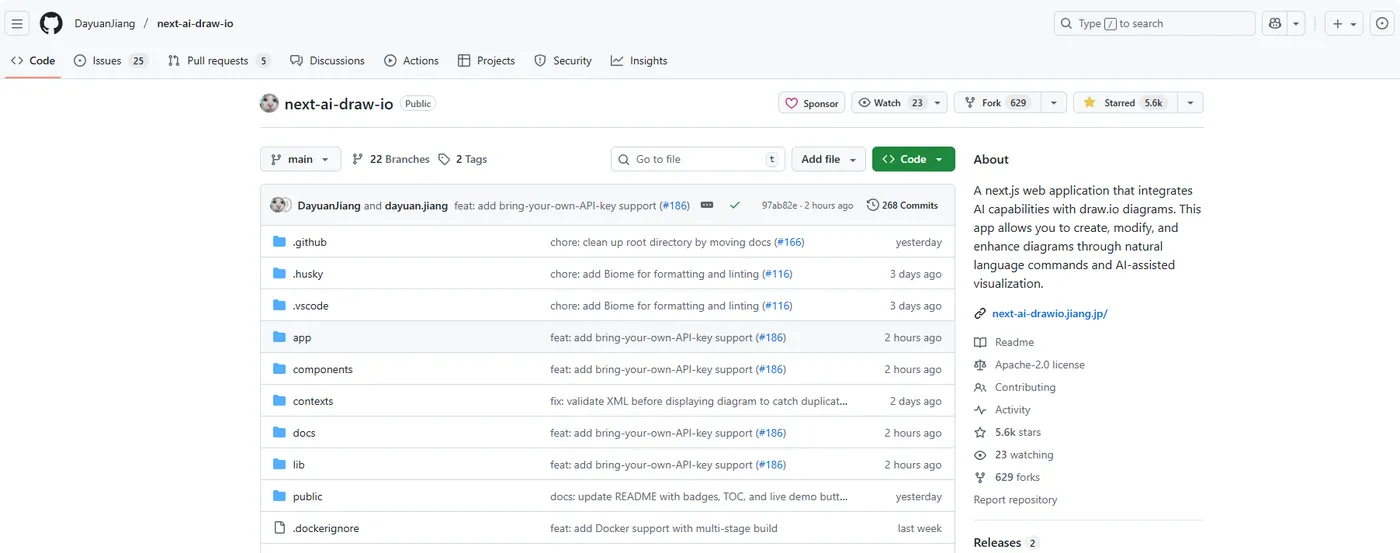Open the .husky row #116 link
1400x553 pixels.
pyautogui.click(x=777, y=274)
